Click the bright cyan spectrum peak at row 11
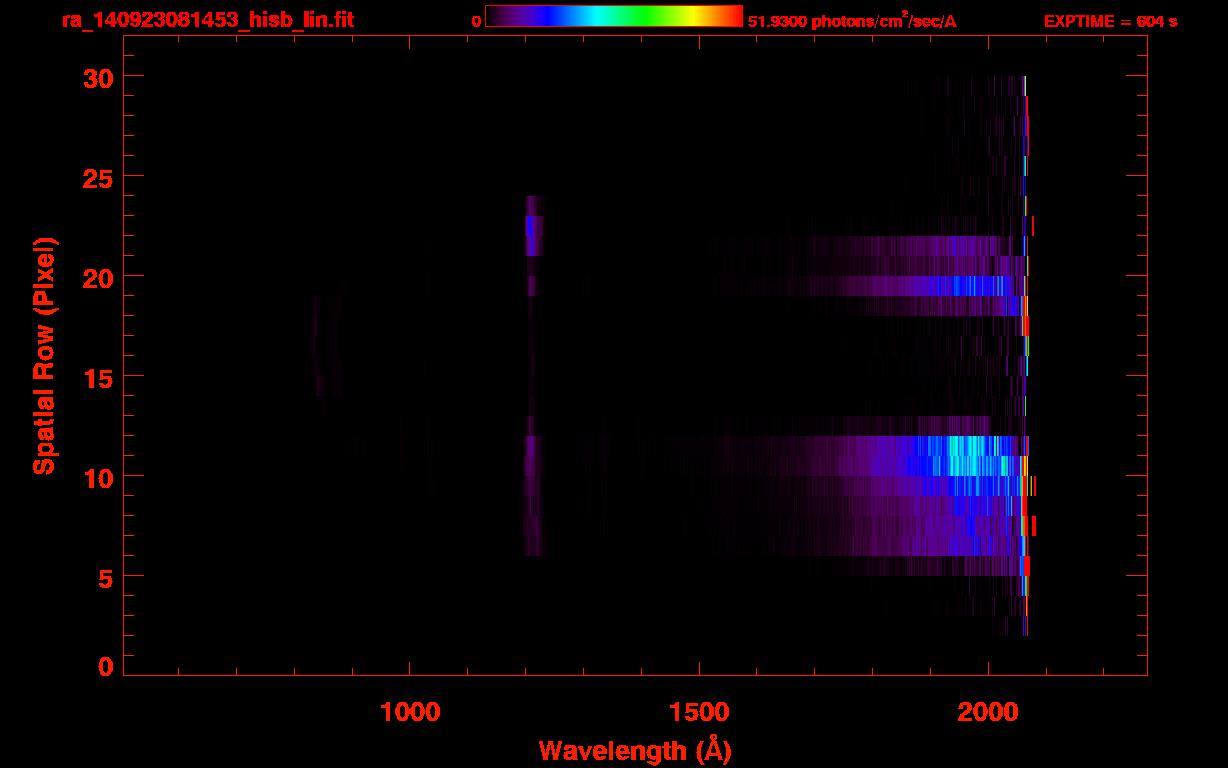The width and height of the screenshot is (1228, 768). [965, 456]
